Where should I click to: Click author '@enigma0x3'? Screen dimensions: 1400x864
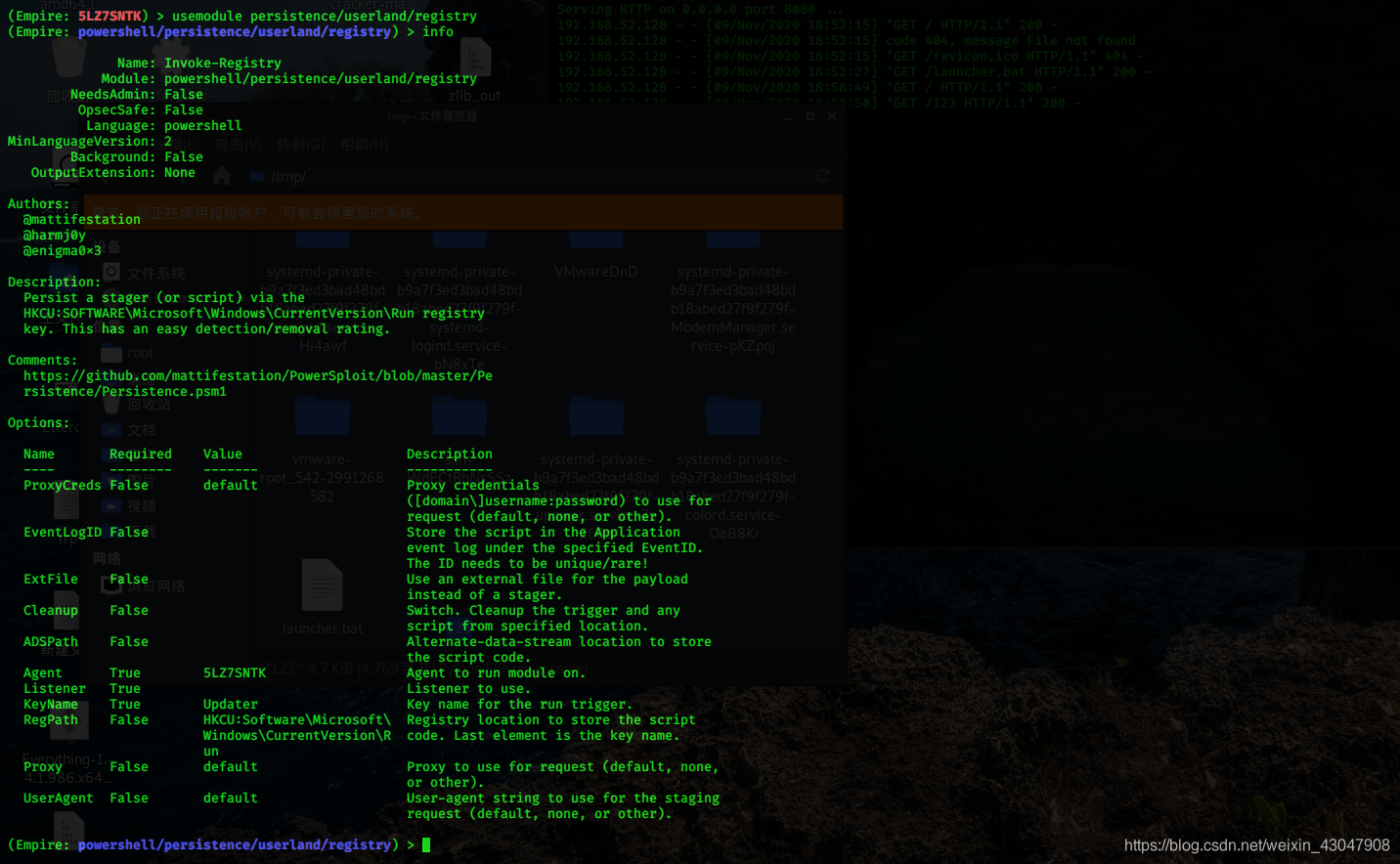click(63, 250)
